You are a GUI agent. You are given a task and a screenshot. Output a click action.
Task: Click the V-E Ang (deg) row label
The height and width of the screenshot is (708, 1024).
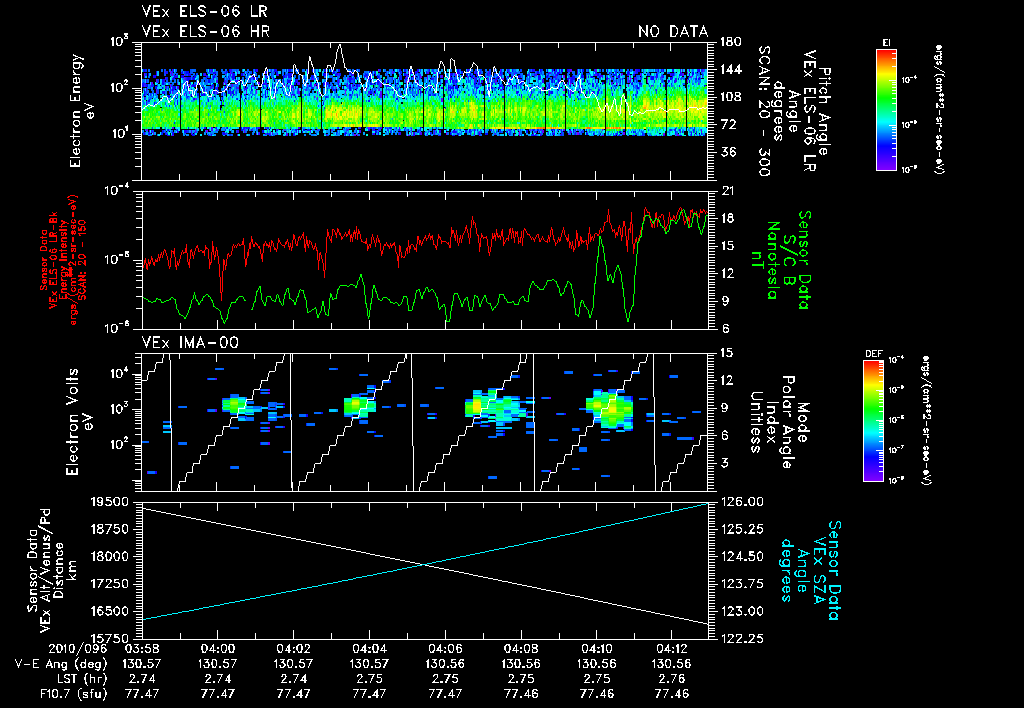coord(61,664)
